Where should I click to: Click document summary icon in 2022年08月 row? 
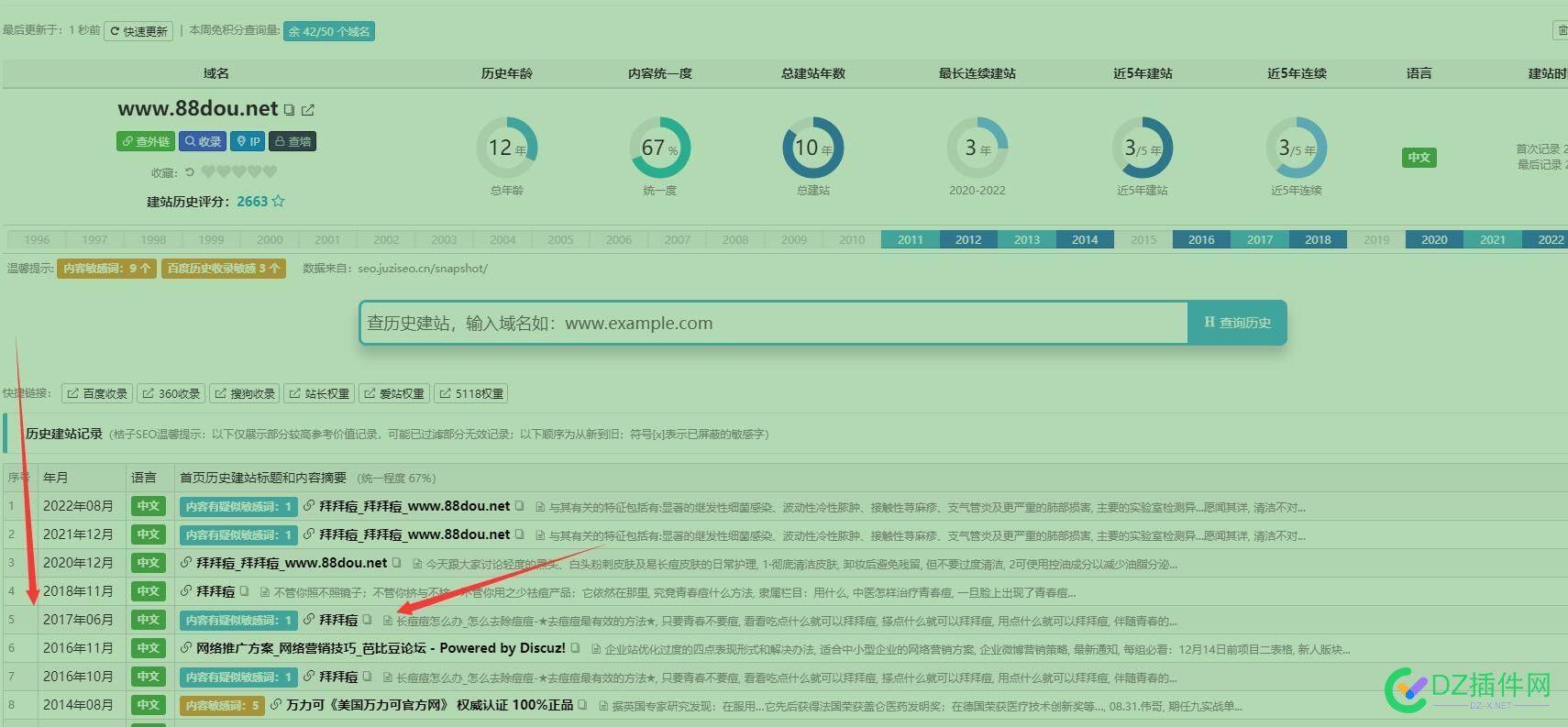[540, 507]
